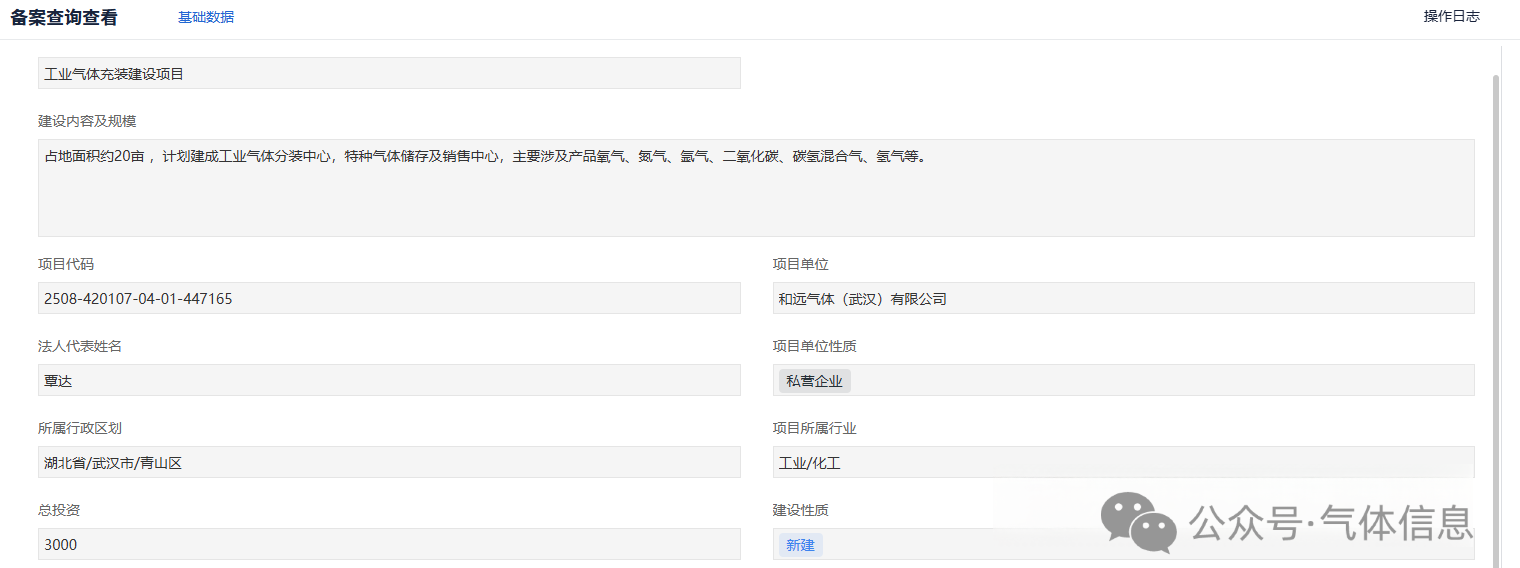
Task: Expand the 湖北省/武汉市/青山区 region selector
Action: click(389, 462)
